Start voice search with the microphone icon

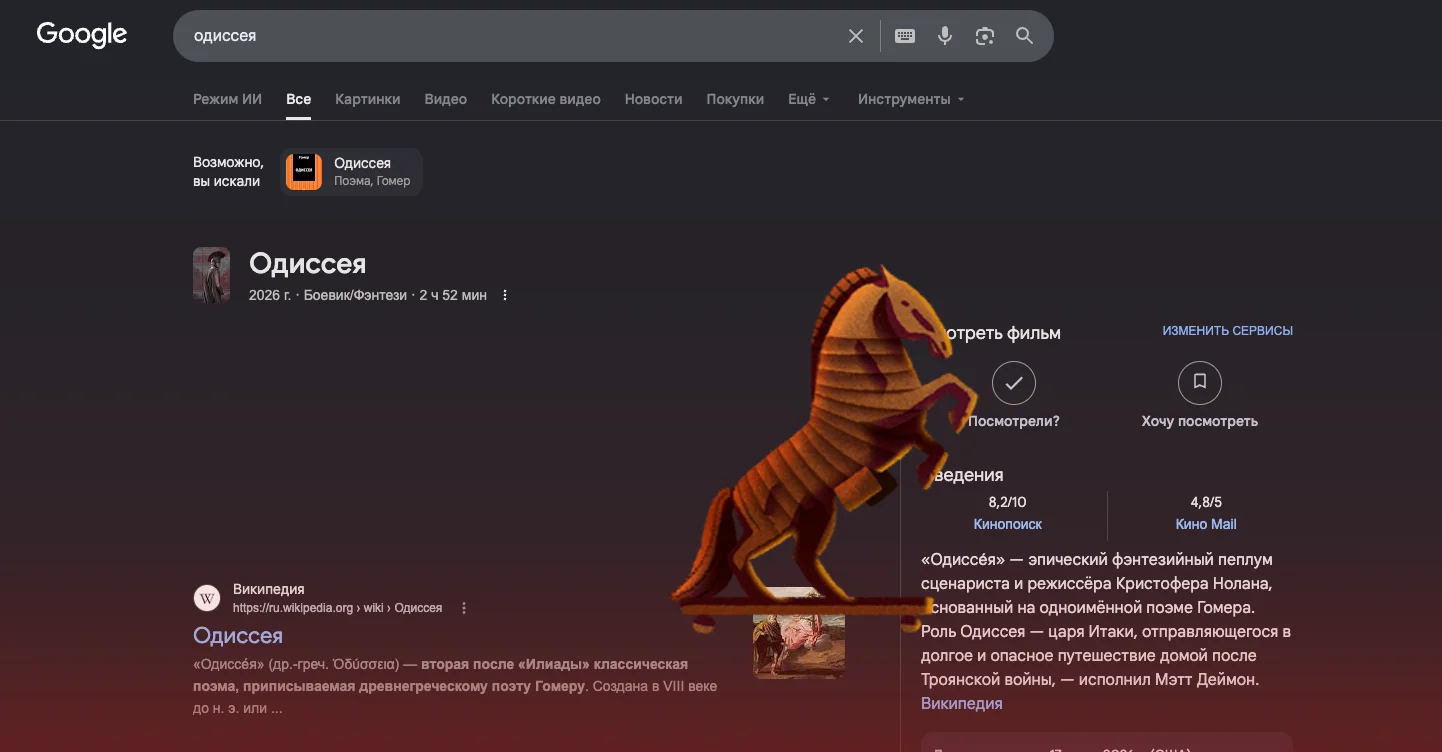[945, 36]
